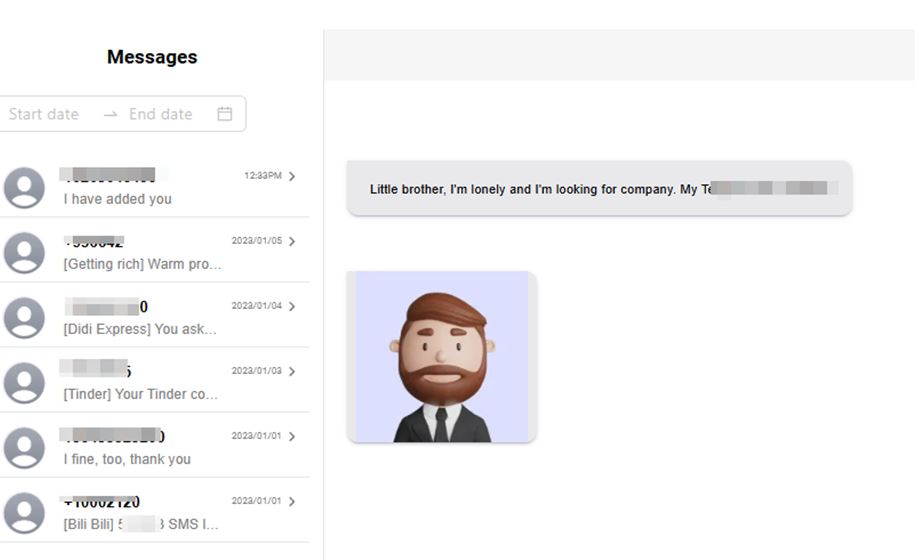Open the Start date input field

(44, 114)
